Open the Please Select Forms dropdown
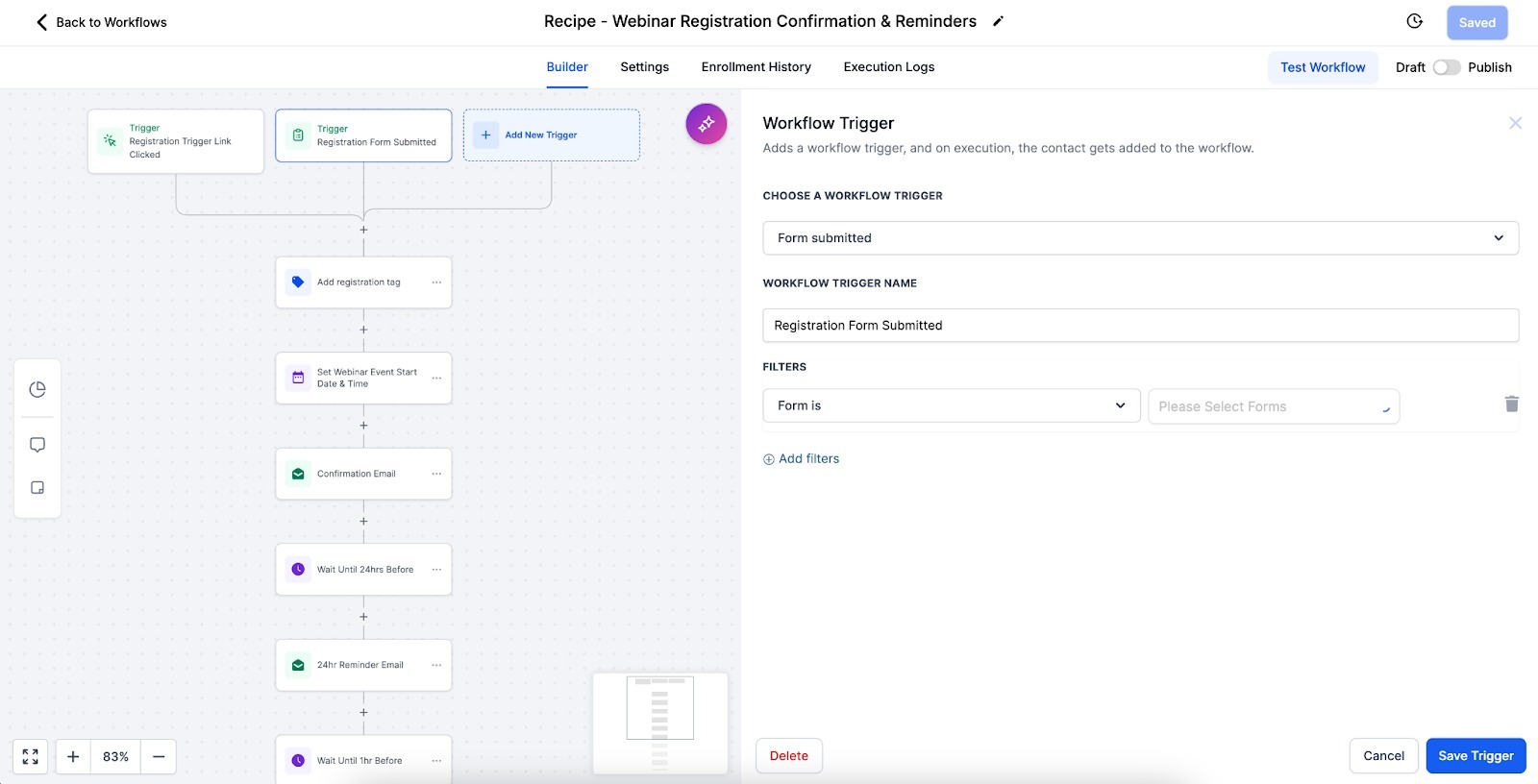The height and width of the screenshot is (784, 1538). pos(1274,406)
